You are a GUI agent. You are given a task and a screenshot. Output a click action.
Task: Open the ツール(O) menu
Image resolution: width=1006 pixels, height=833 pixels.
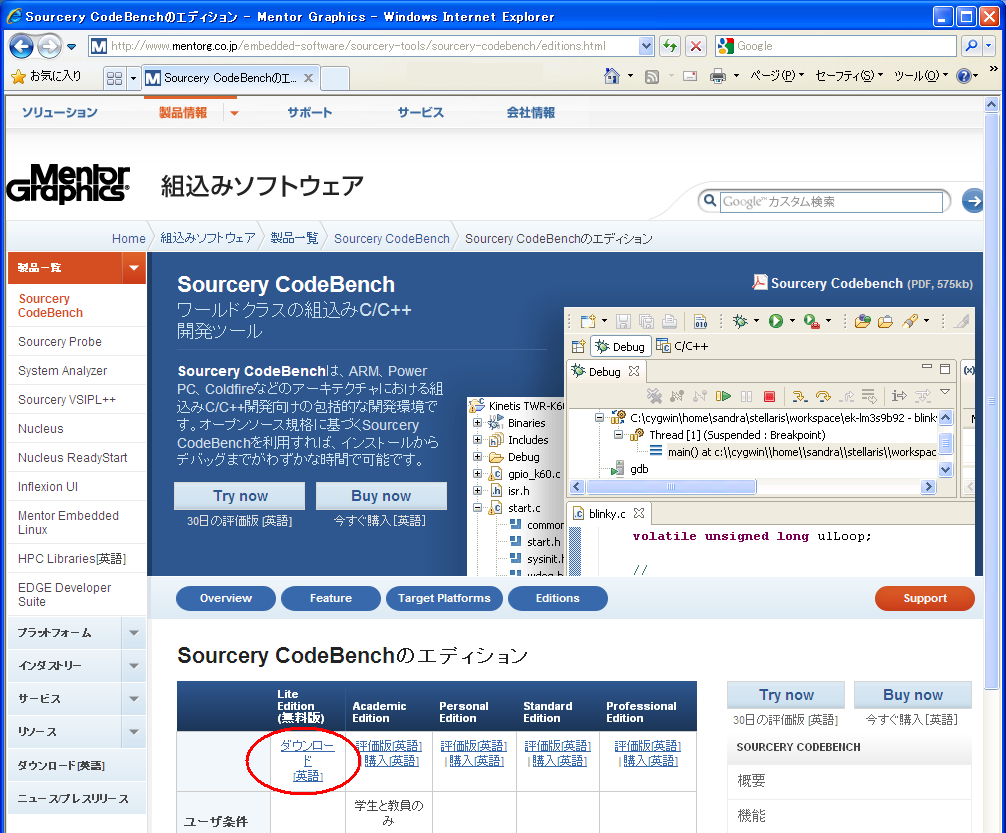point(920,76)
